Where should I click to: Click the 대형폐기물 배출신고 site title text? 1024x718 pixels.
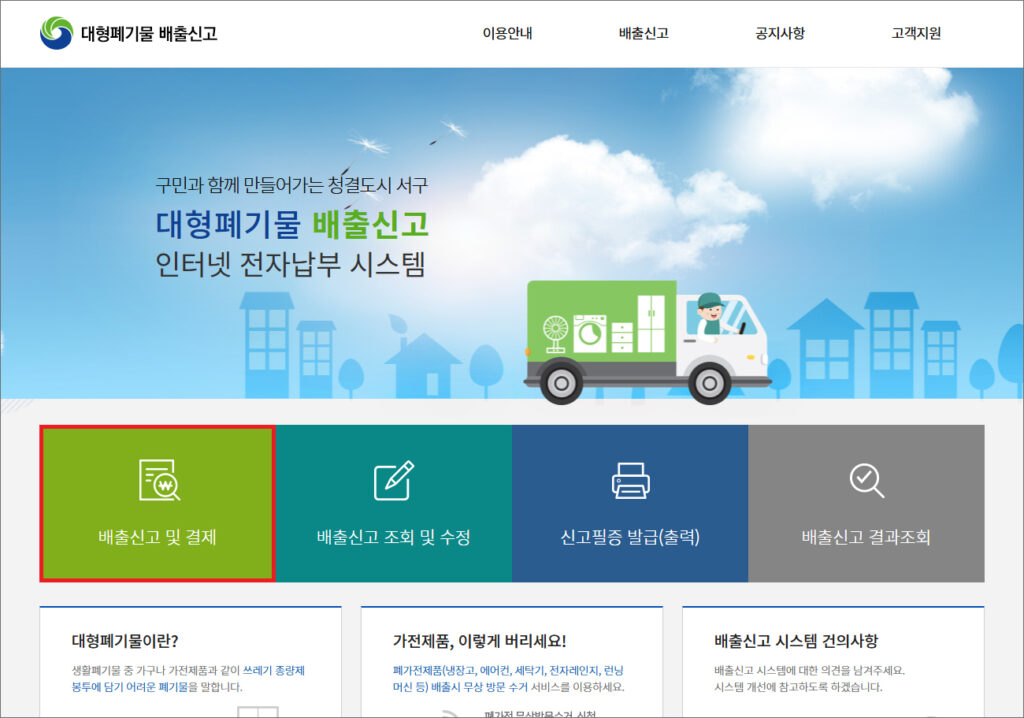[x=149, y=33]
